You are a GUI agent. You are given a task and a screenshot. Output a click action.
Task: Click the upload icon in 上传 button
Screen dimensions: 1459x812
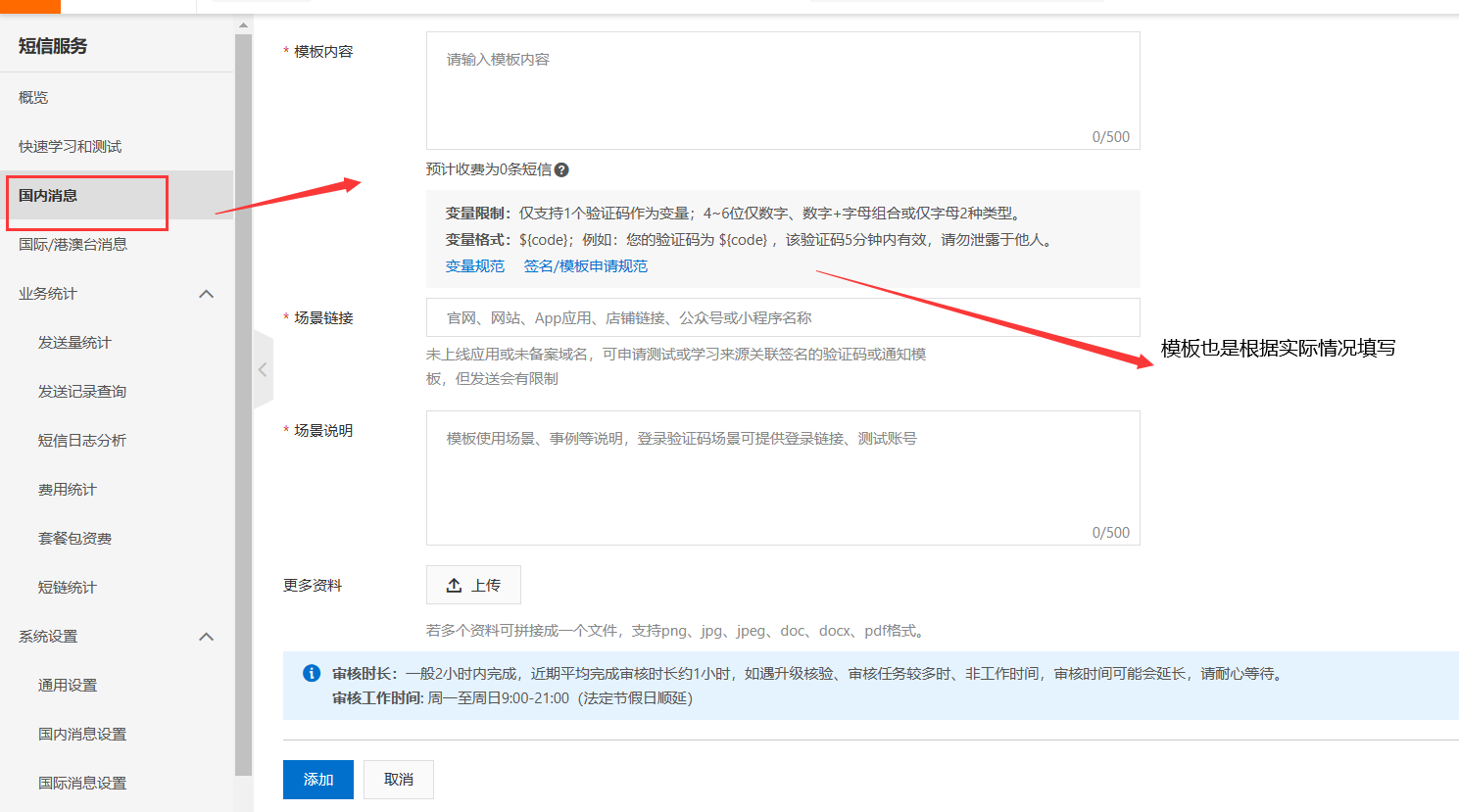[454, 585]
